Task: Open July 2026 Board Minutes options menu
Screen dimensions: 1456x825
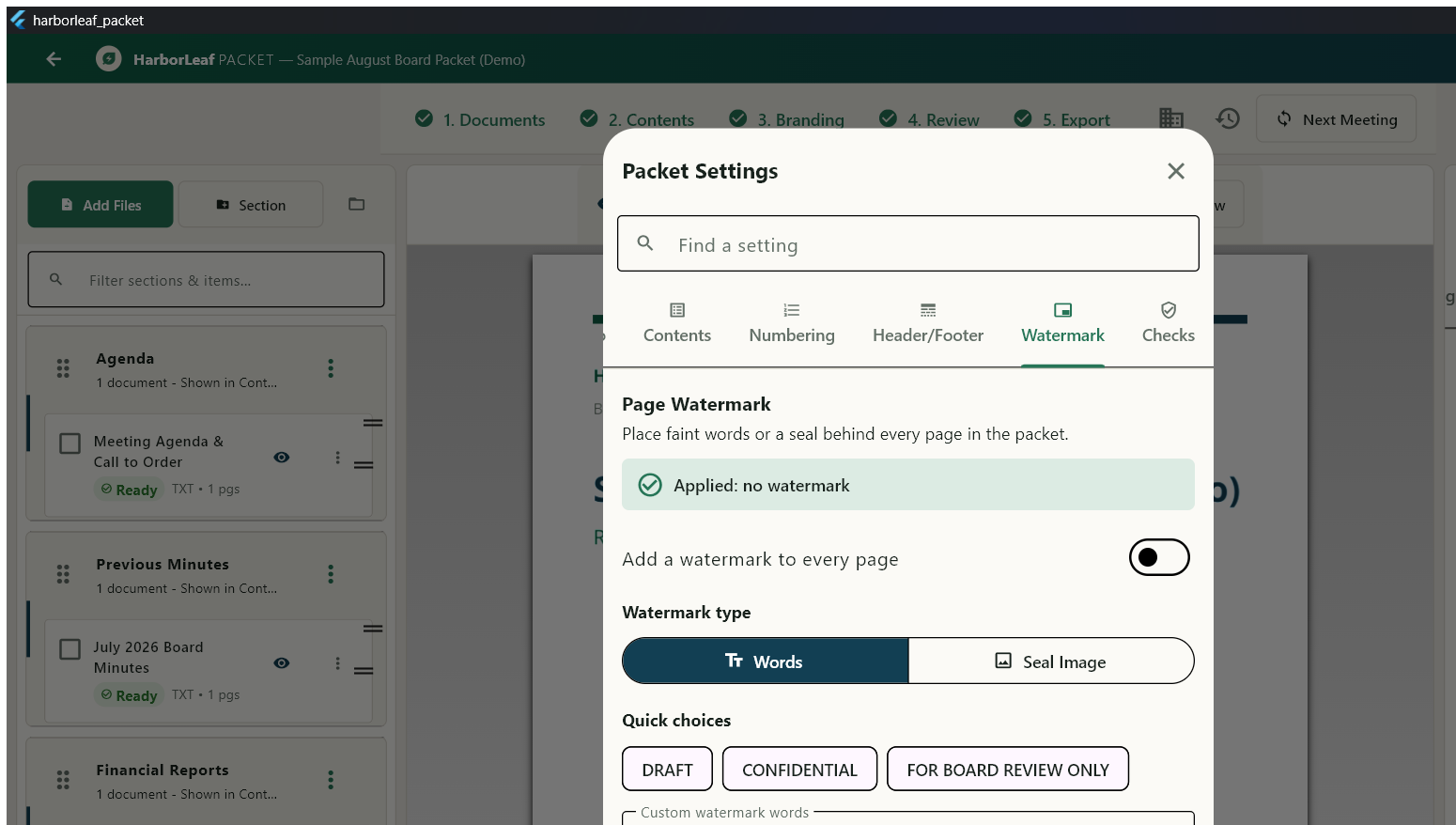Action: coord(337,663)
